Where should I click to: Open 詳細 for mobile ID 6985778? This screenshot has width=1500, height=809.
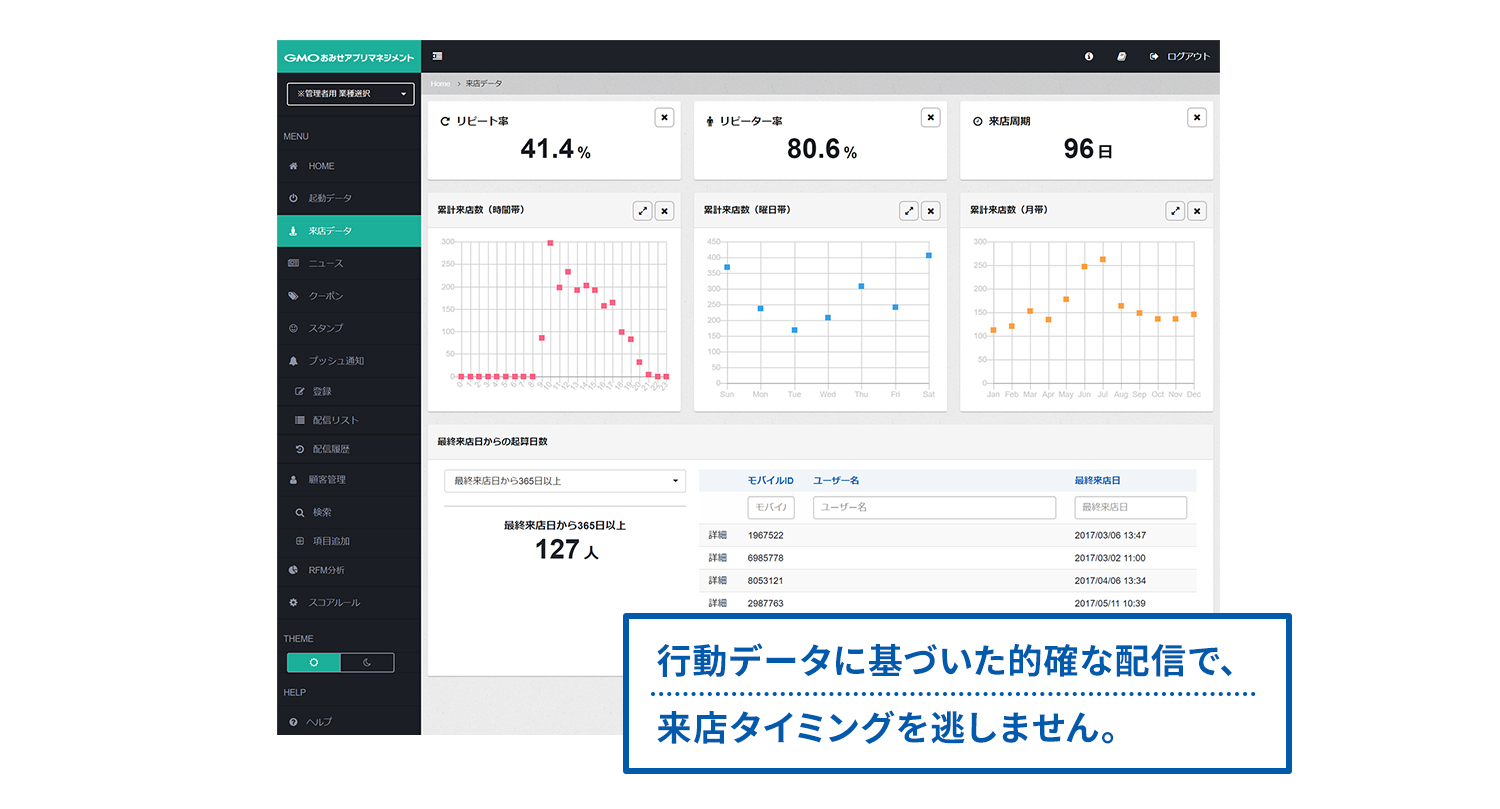pos(718,558)
